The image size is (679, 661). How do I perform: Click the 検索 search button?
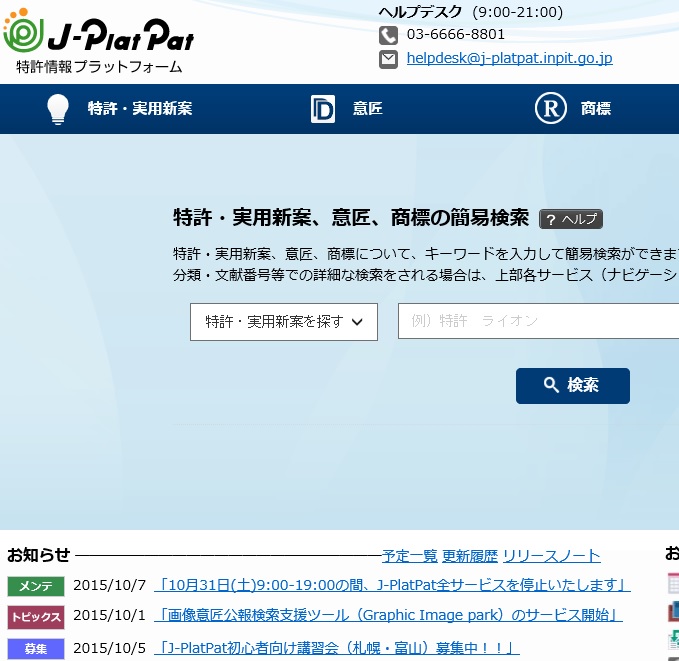pyautogui.click(x=572, y=386)
